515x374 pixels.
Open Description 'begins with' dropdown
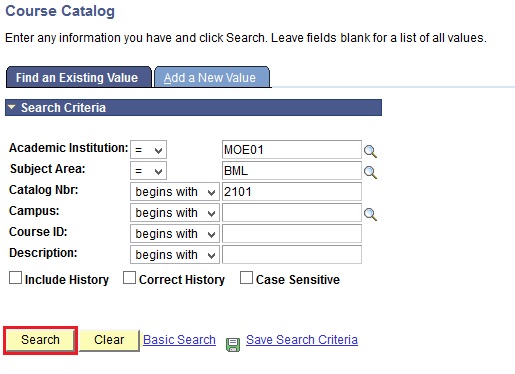coord(175,255)
